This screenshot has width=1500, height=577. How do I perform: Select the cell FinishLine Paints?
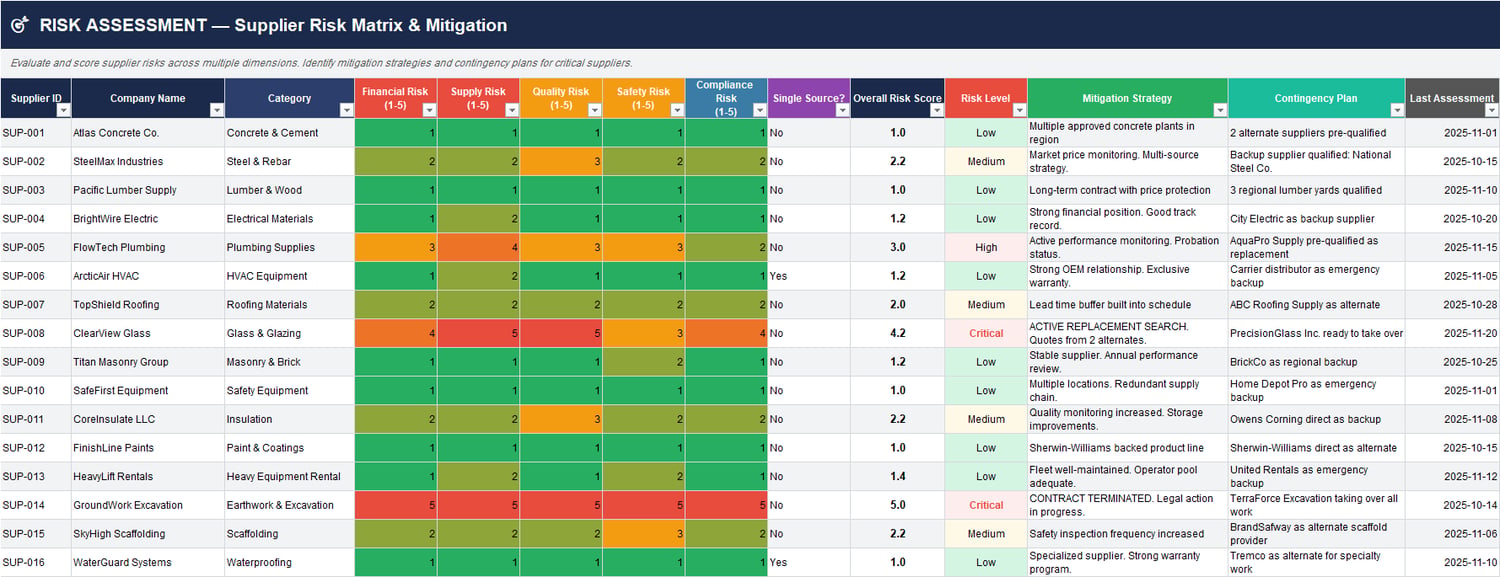tap(148, 448)
